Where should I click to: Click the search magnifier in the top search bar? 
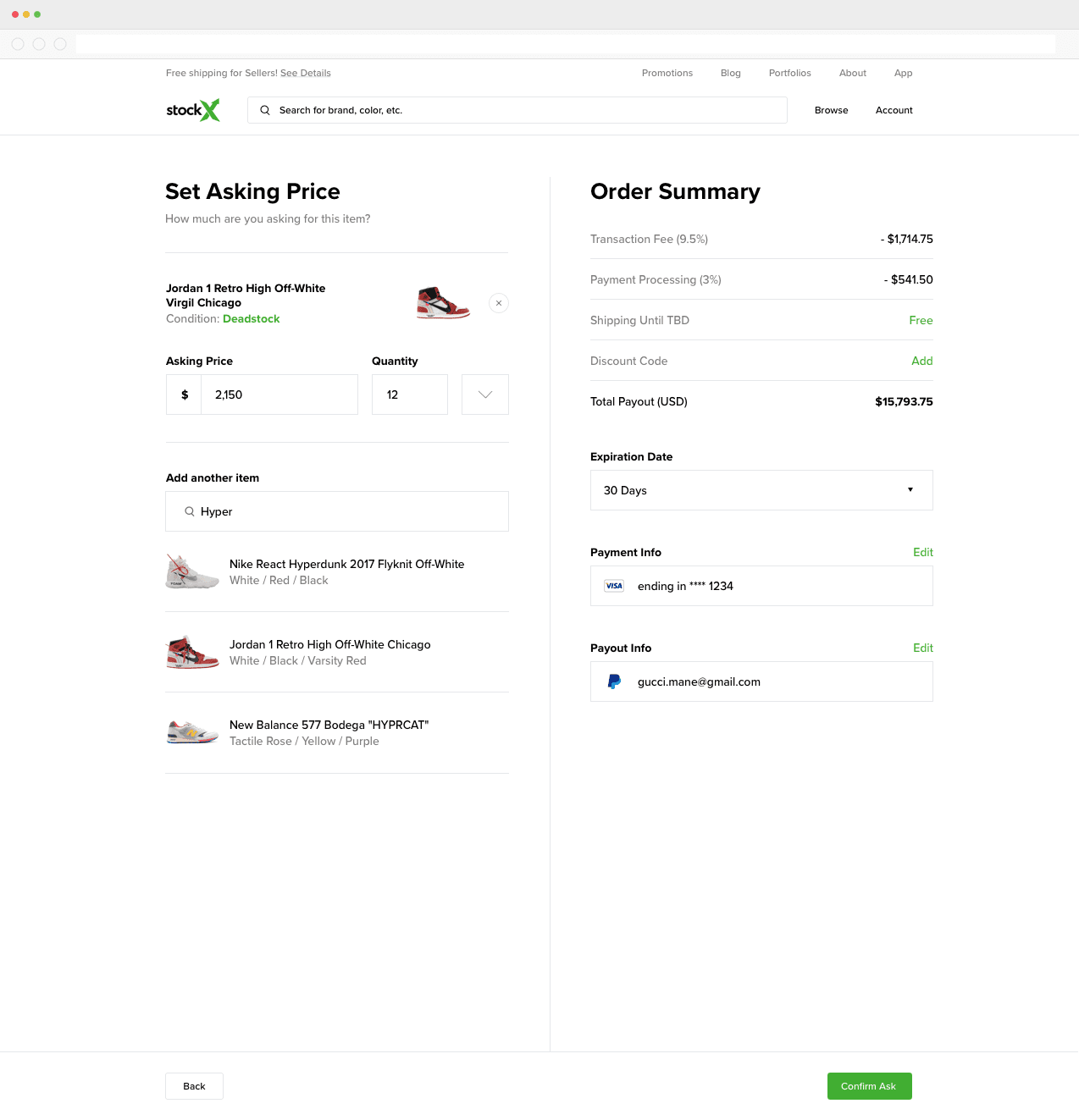tap(264, 110)
